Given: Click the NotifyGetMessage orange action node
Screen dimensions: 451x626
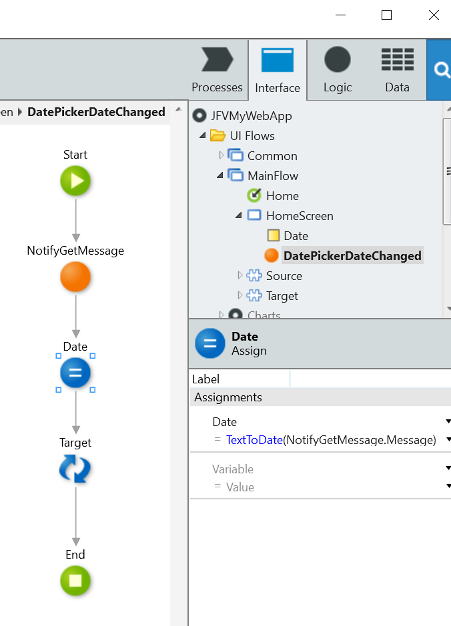Looking at the screenshot, I should [x=75, y=277].
